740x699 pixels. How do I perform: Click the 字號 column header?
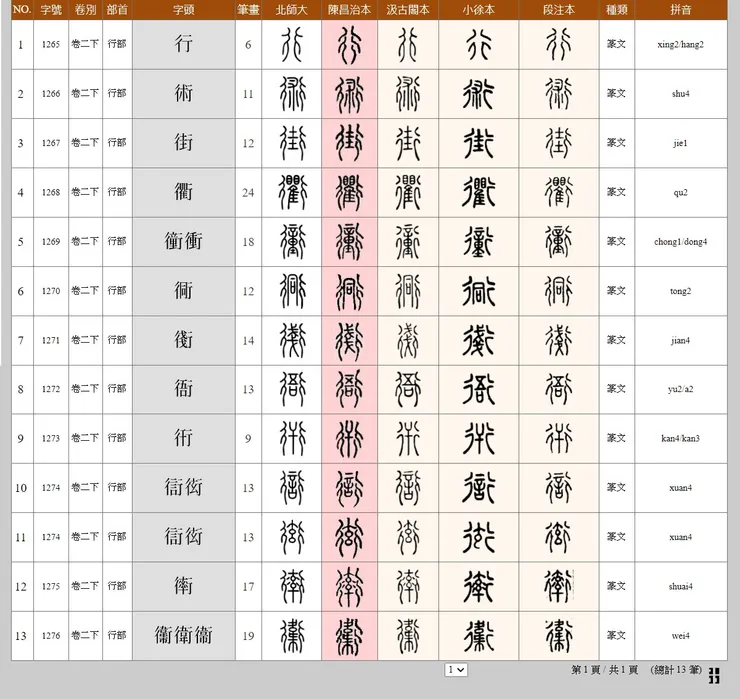click(51, 10)
